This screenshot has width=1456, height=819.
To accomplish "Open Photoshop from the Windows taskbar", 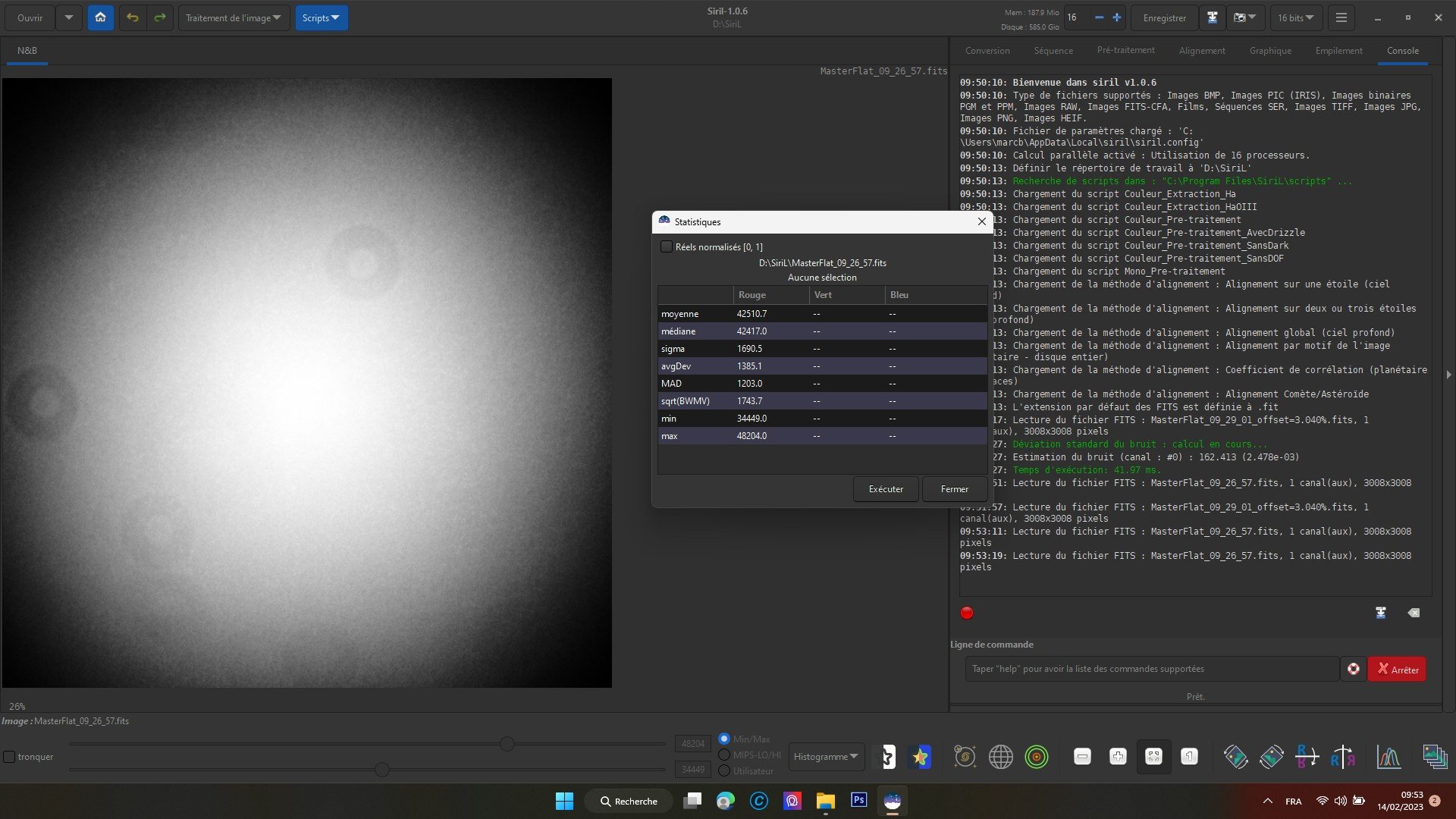I will pyautogui.click(x=858, y=801).
